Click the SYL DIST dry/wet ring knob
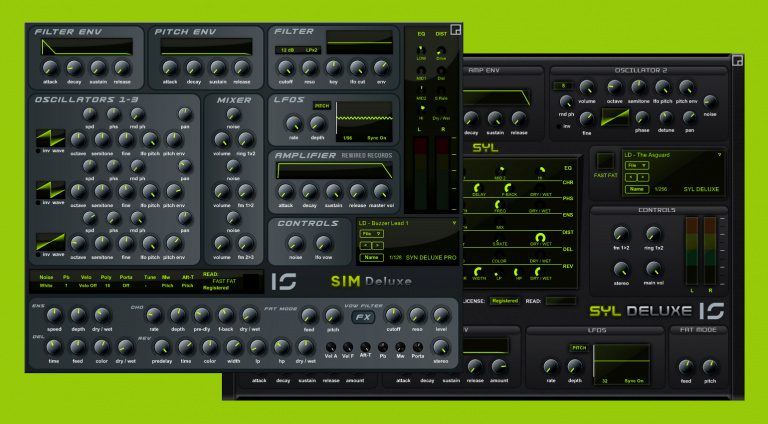This screenshot has height=424, width=768. pyautogui.click(x=540, y=237)
